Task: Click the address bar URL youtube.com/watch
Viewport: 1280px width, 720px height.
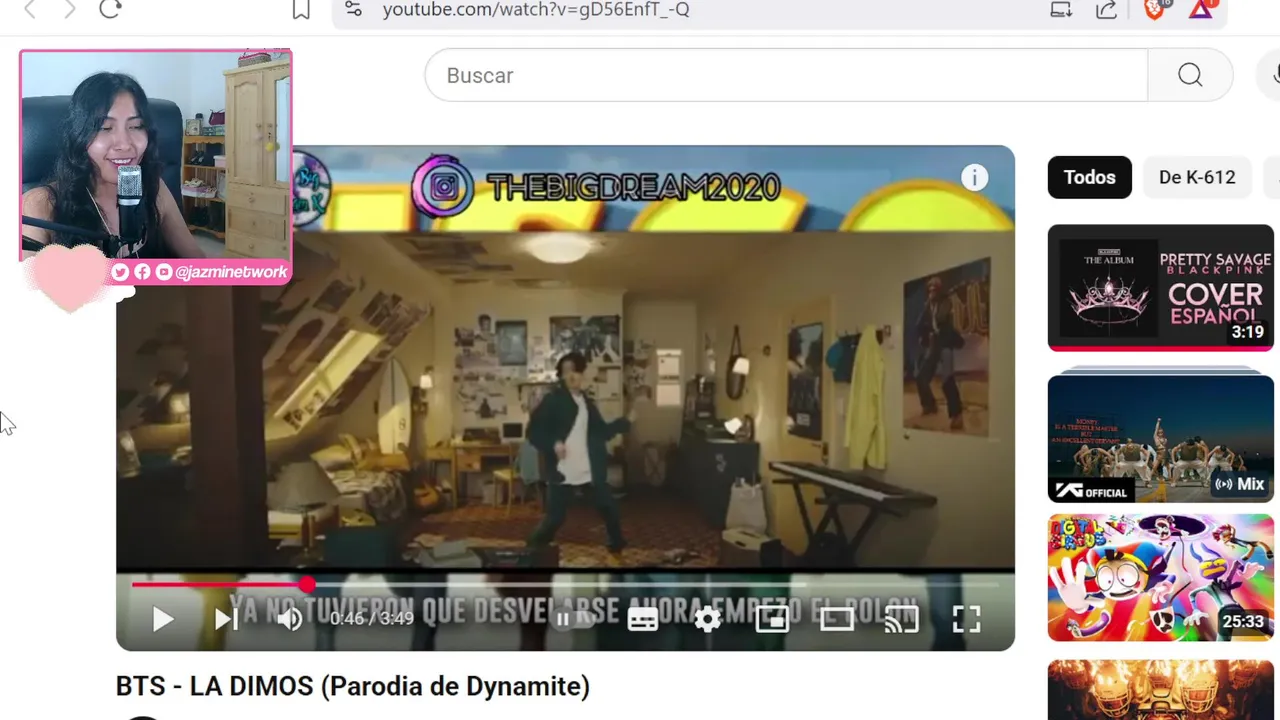Action: (536, 10)
